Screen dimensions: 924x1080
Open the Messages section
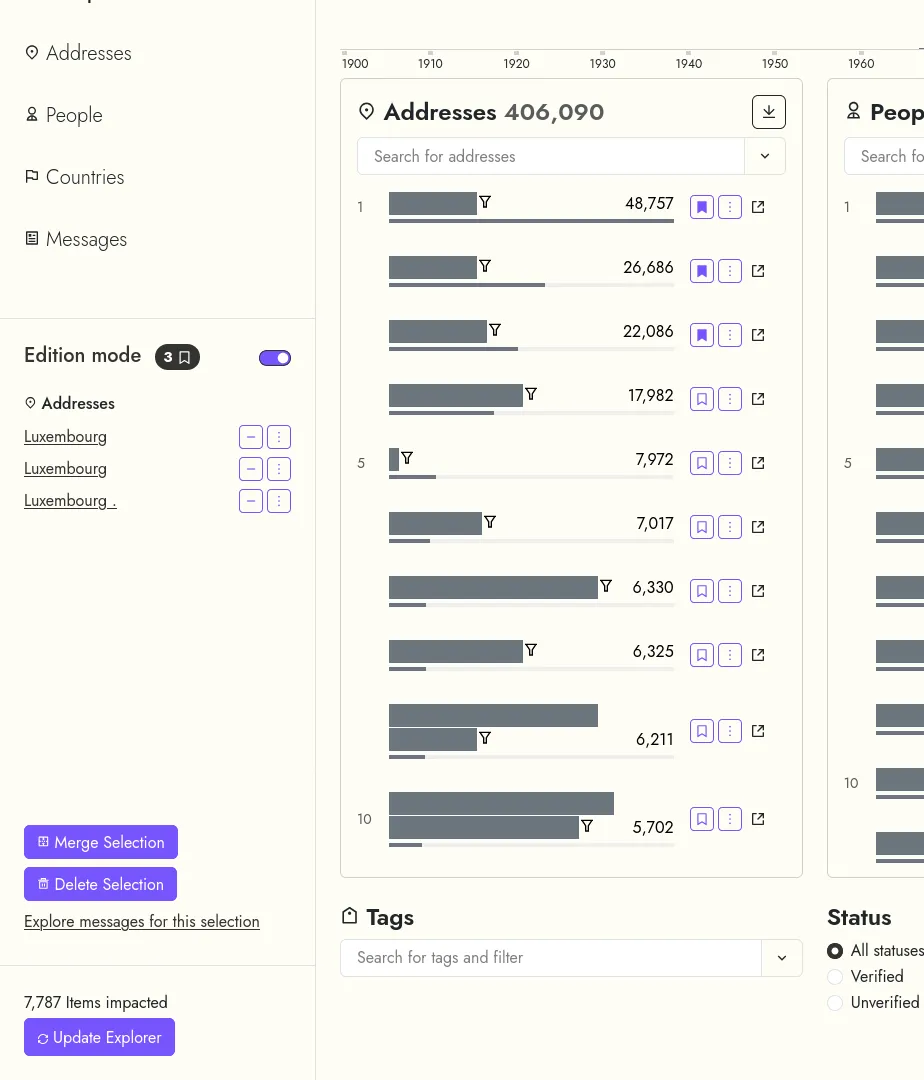(86, 239)
